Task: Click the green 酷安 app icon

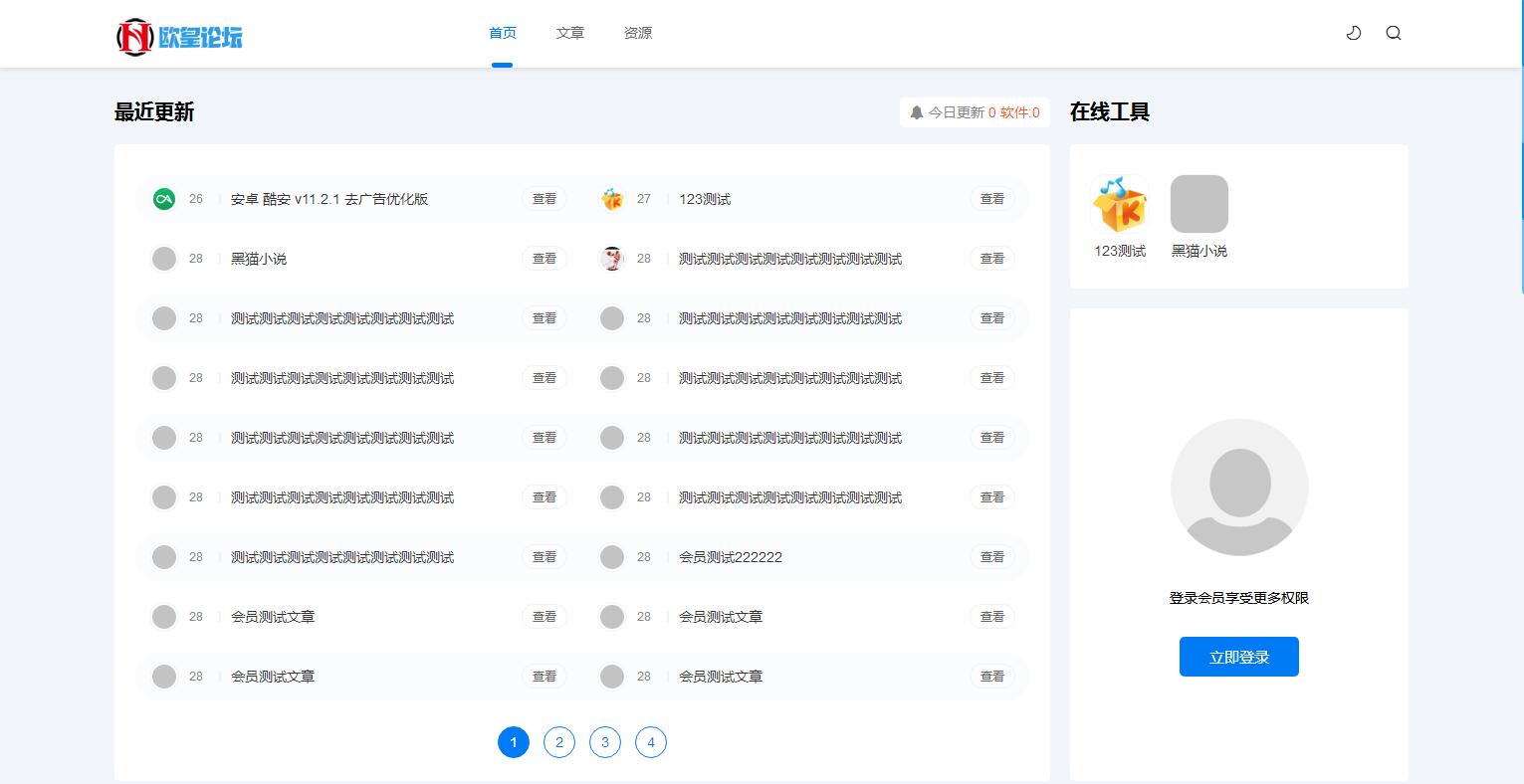Action: point(164,199)
